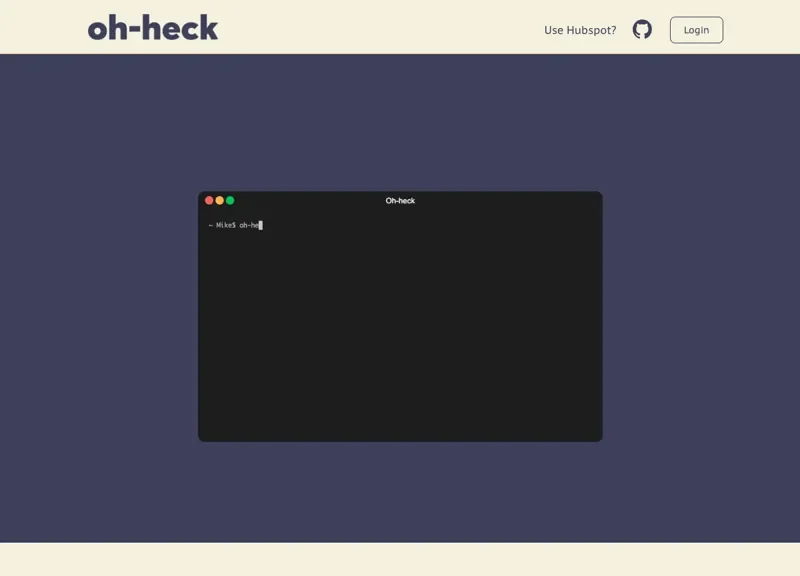Viewport: 800px width, 576px height.
Task: Click the tilde home directory symbol in the prompt
Action: tap(209, 223)
